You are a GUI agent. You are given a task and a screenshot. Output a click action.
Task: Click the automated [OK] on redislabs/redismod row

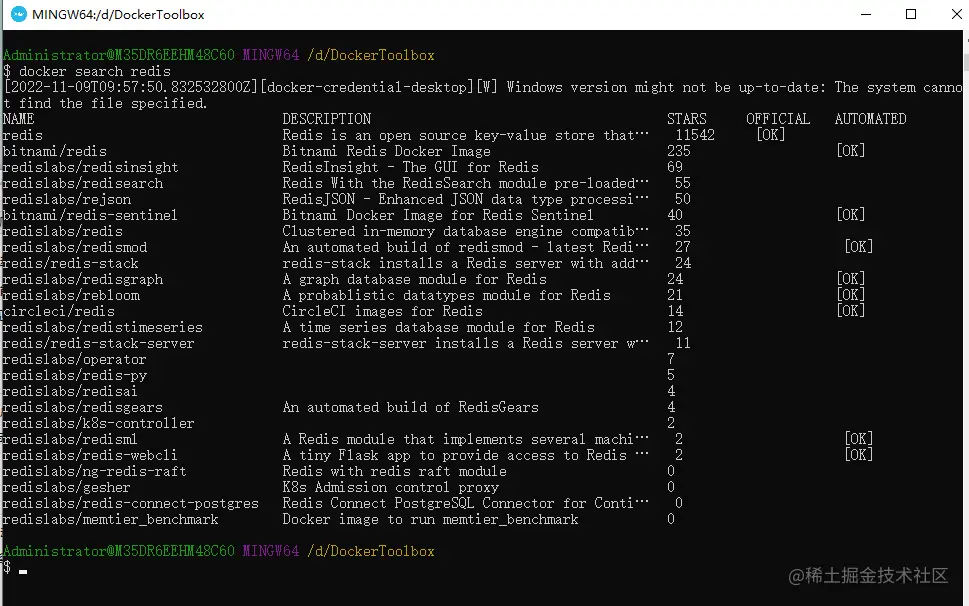(x=859, y=247)
